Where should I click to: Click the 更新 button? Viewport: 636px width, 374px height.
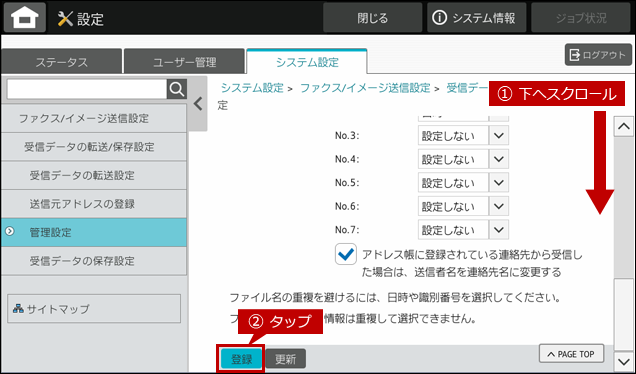click(286, 359)
